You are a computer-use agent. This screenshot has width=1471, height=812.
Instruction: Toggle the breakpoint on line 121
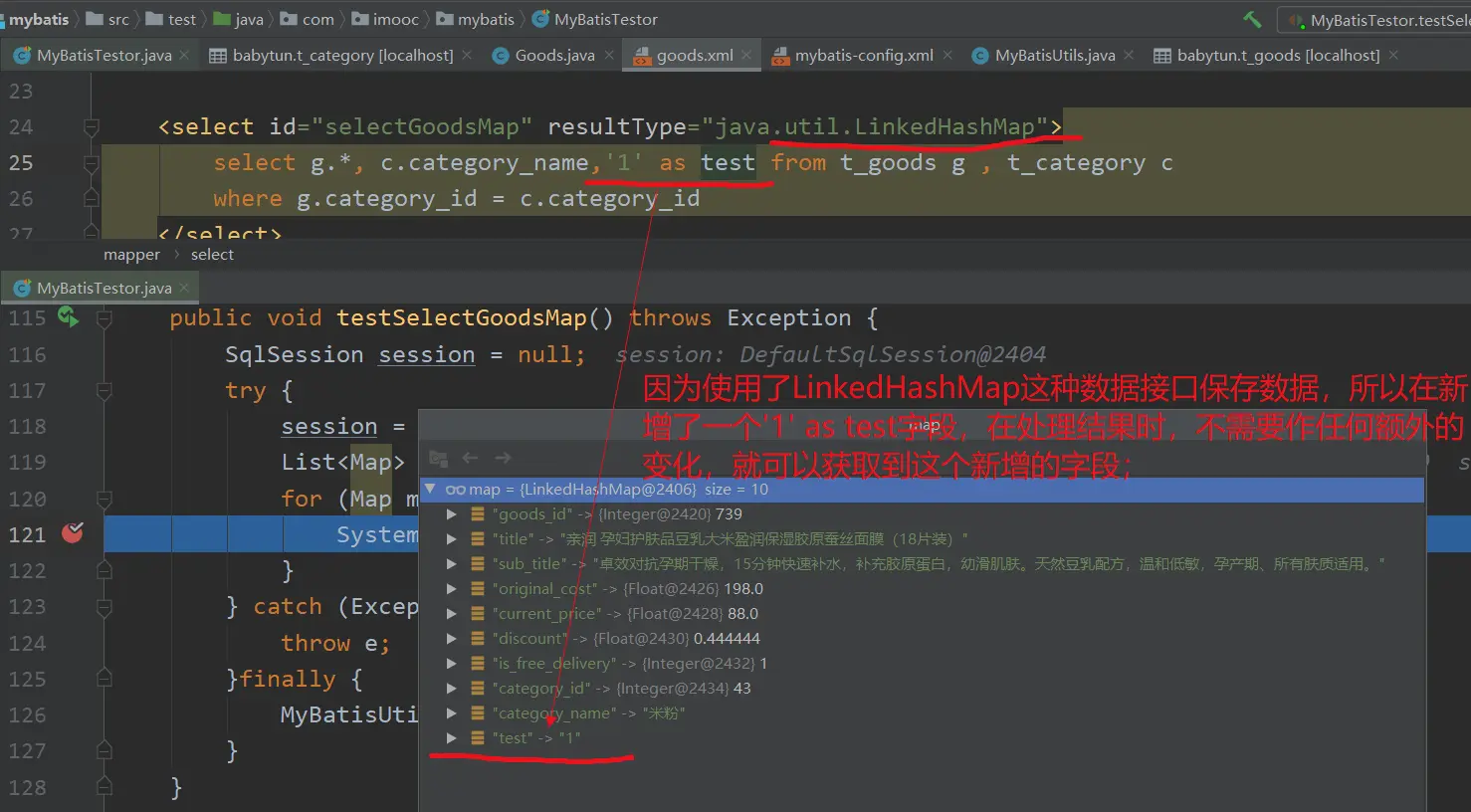coord(73,533)
